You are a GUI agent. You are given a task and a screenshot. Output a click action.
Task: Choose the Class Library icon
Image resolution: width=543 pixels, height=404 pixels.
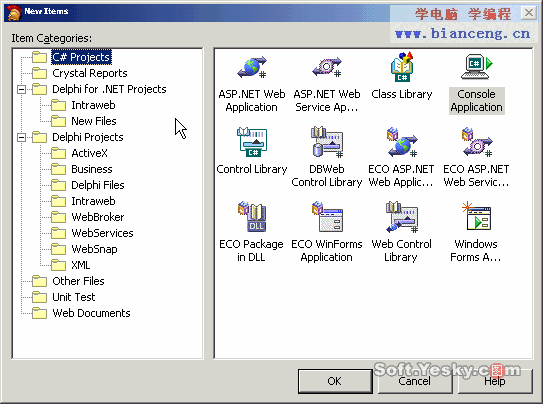click(x=402, y=67)
